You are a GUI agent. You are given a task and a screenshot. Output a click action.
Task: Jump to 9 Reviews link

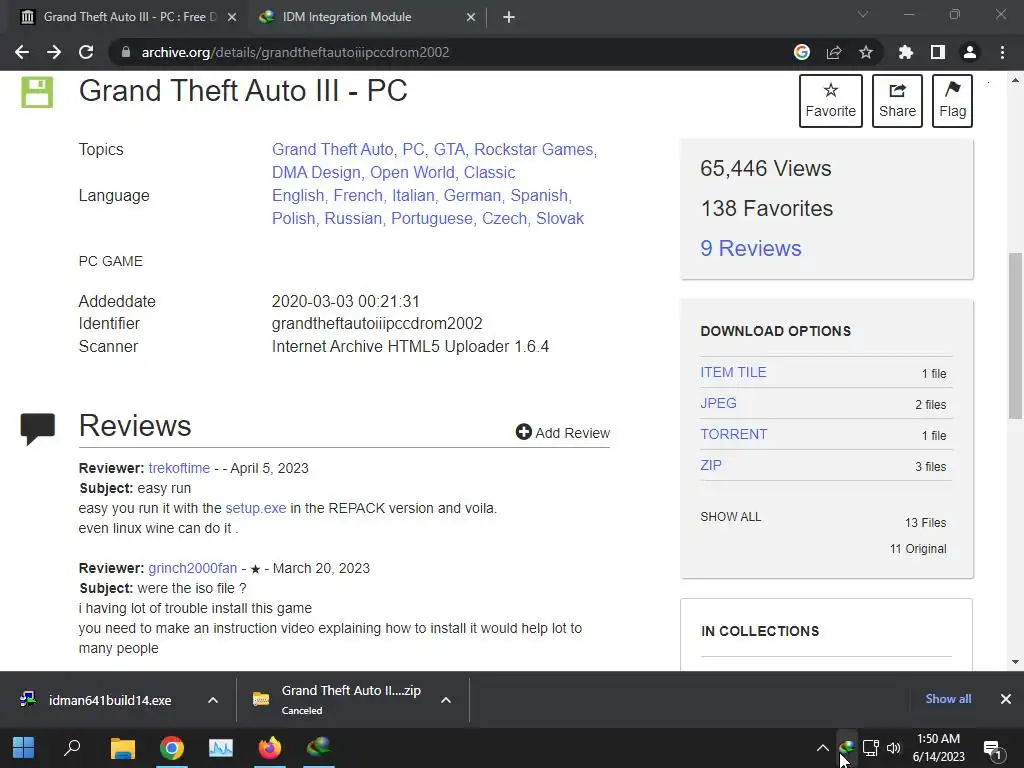[x=750, y=248]
